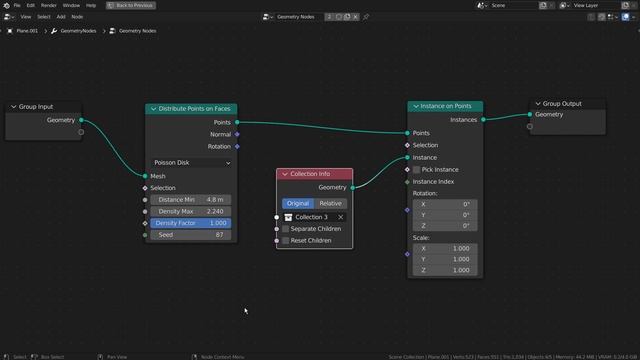Open the Node menu
This screenshot has height=360, width=640.
click(x=77, y=17)
